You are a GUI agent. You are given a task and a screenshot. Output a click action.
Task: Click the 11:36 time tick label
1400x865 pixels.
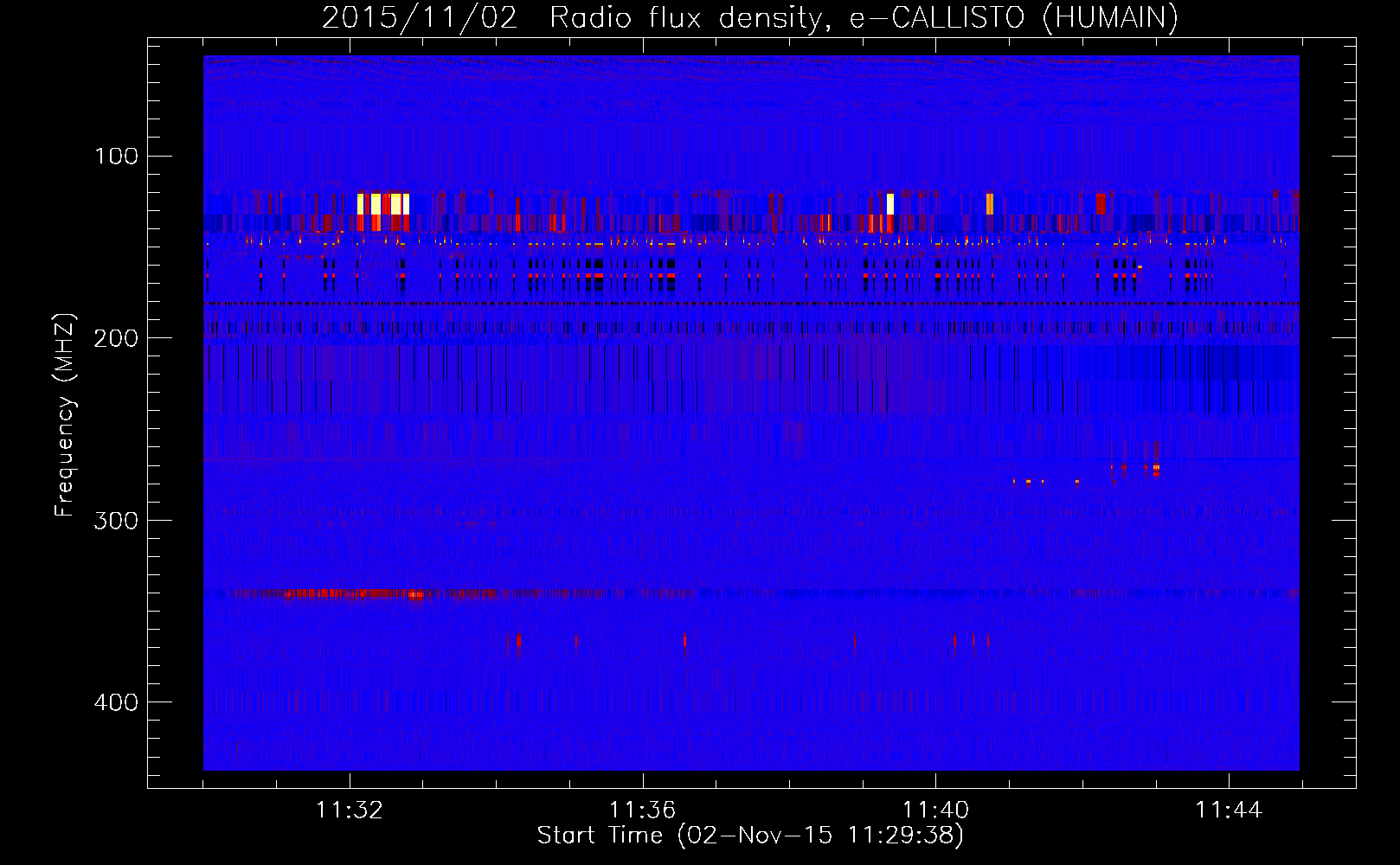pos(642,811)
